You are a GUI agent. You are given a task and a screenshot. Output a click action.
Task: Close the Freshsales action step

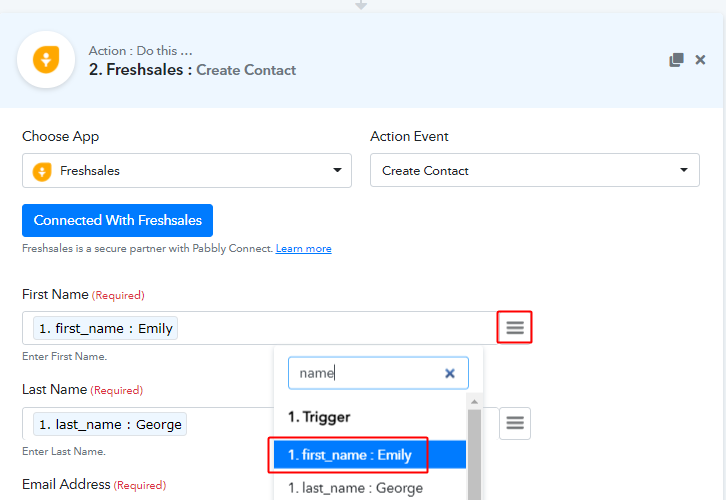click(700, 60)
